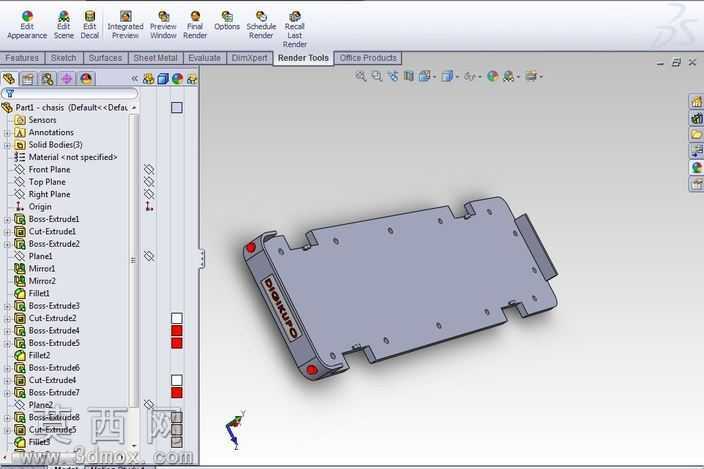Click the Appearances column header icon
Viewport: 704px width, 469px height.
(177, 79)
